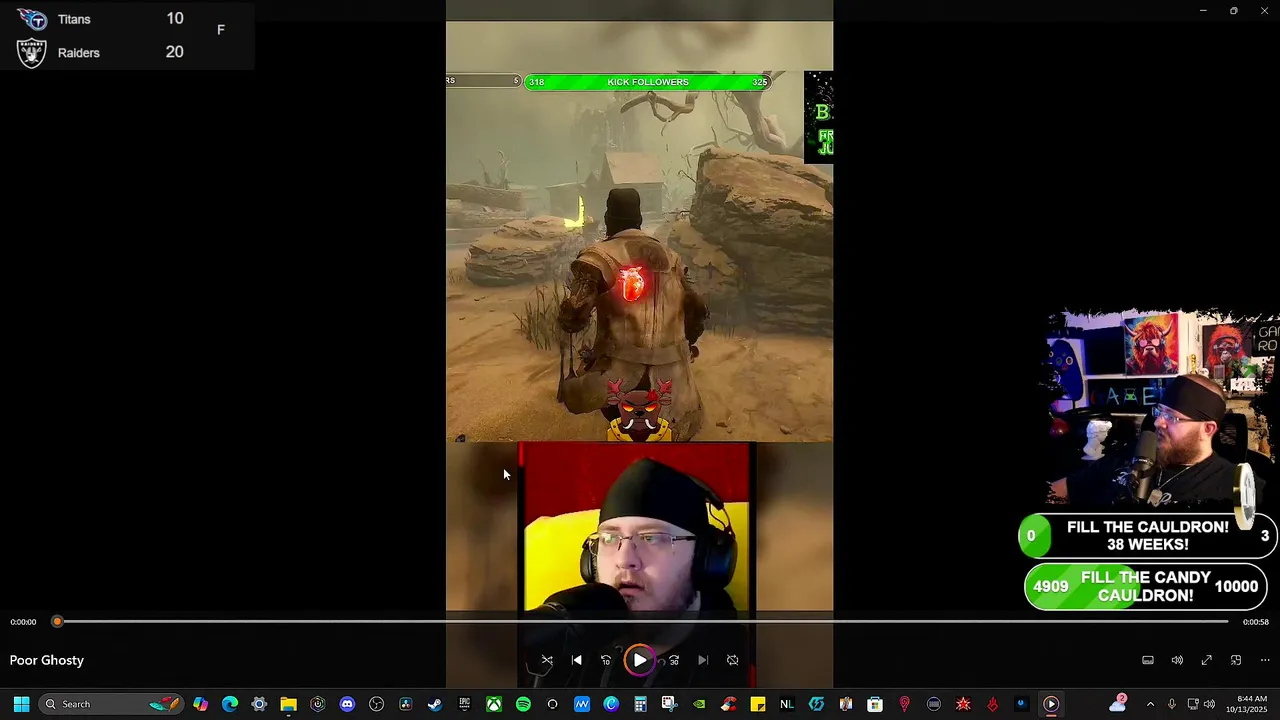Open the Windows Start menu
Screen dimensions: 1280x720
click(21, 704)
